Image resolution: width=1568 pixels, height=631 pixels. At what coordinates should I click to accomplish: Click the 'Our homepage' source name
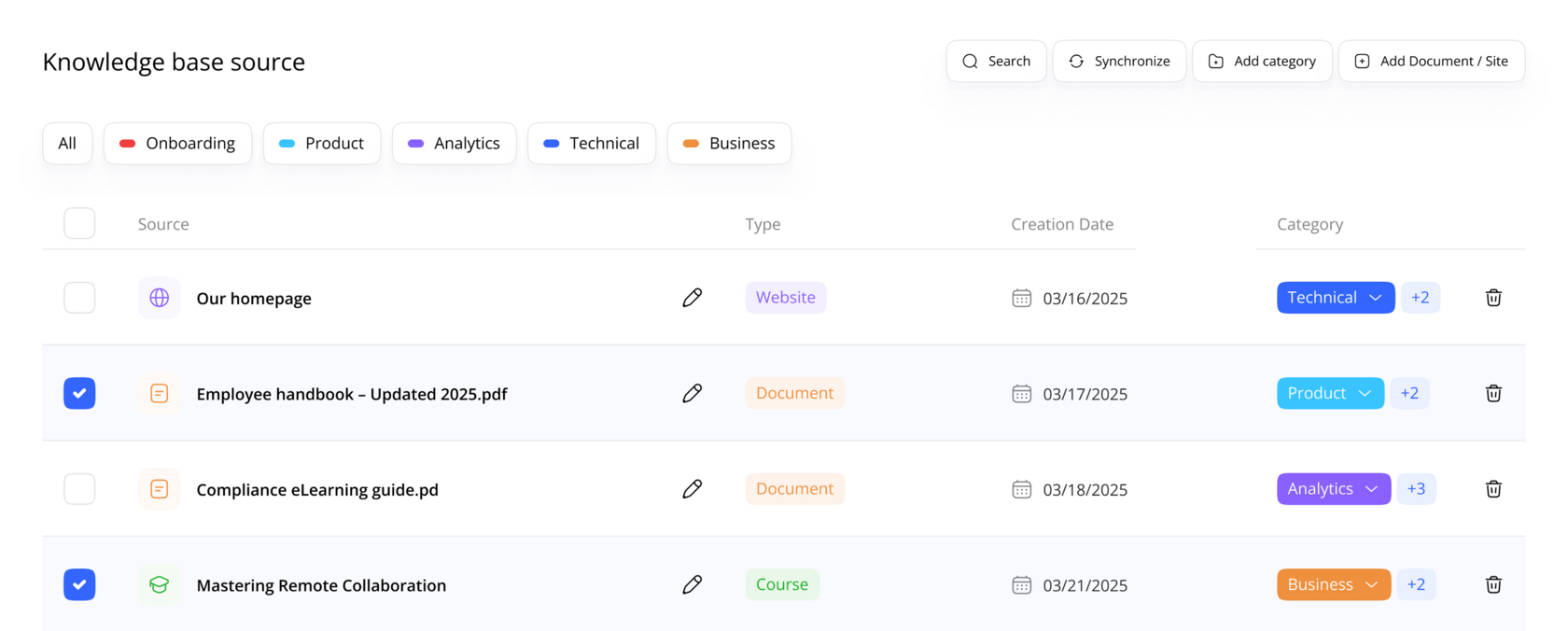pyautogui.click(x=254, y=299)
